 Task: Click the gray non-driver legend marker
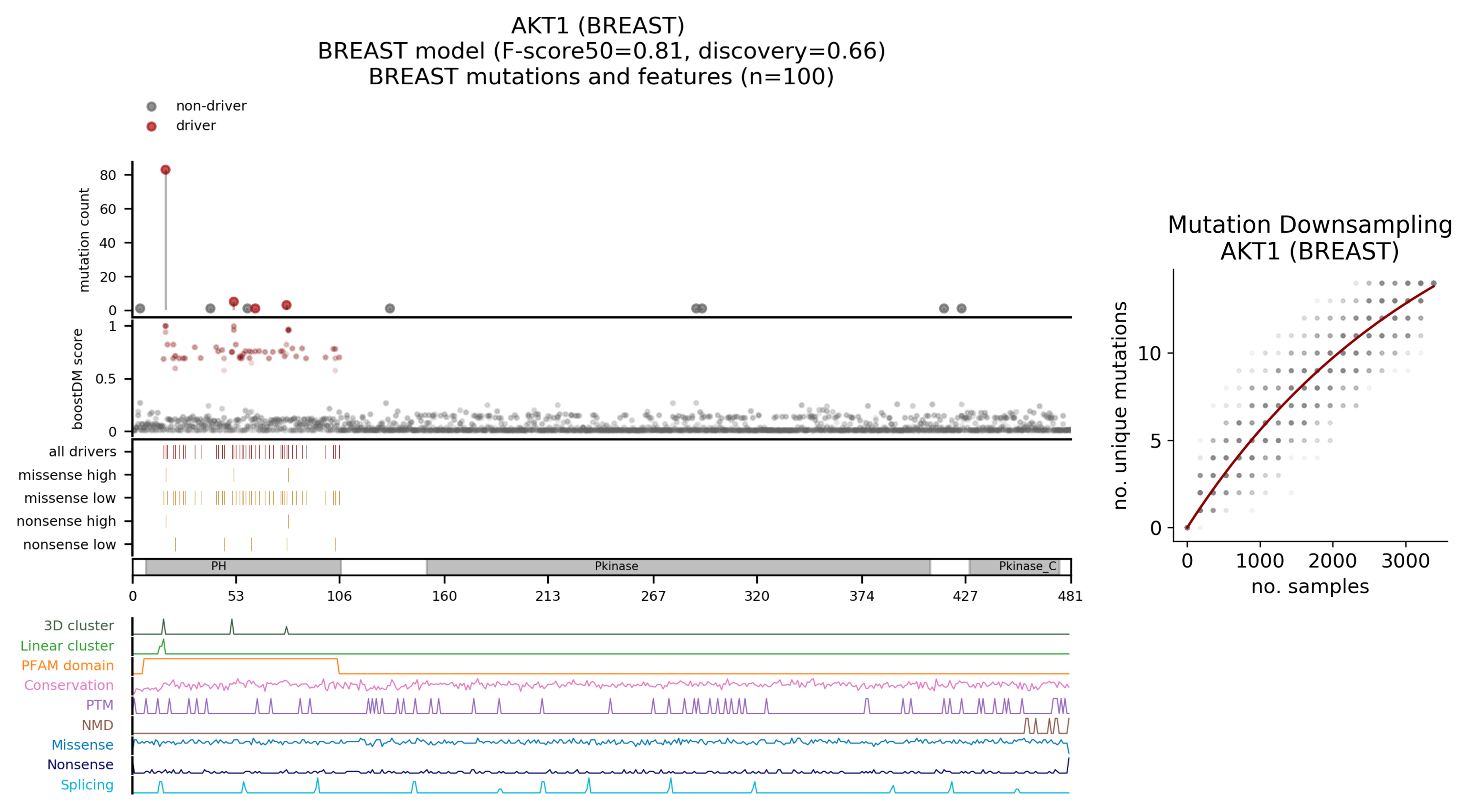(x=151, y=106)
